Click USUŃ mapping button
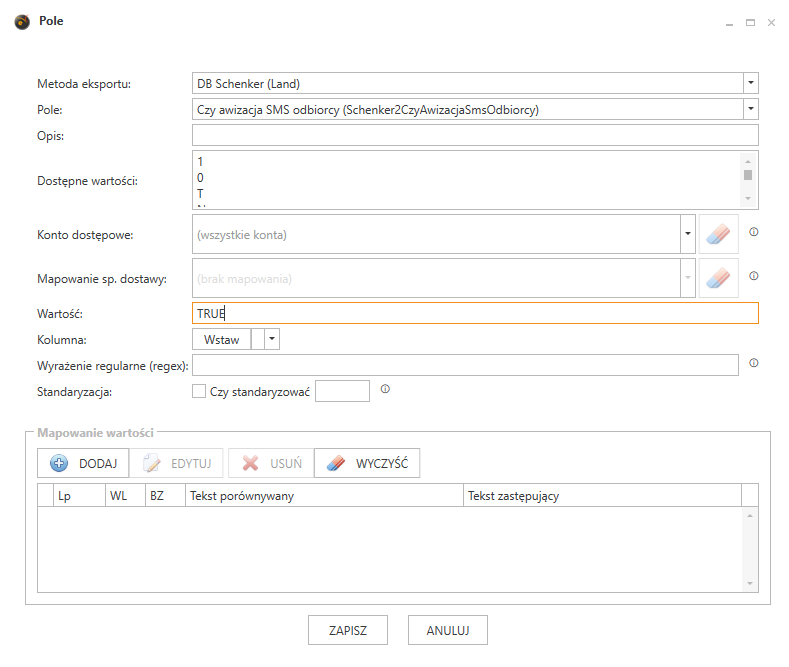 [x=271, y=463]
